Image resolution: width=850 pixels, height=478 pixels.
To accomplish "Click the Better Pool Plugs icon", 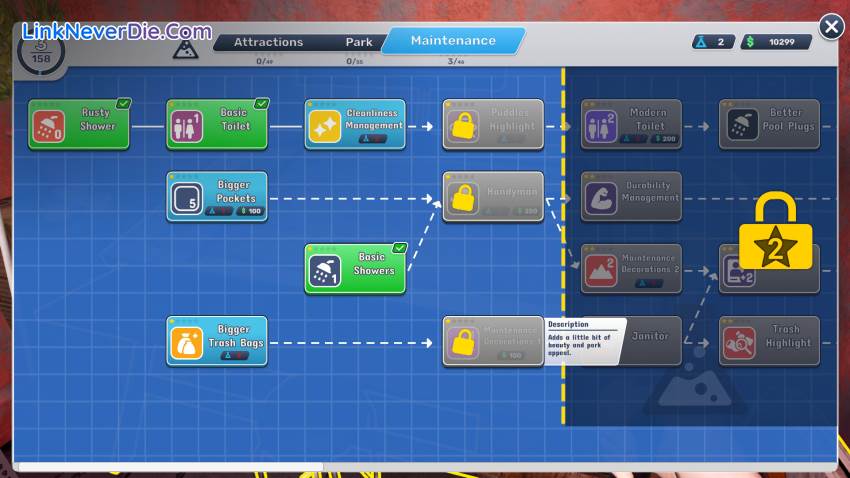I will click(739, 126).
